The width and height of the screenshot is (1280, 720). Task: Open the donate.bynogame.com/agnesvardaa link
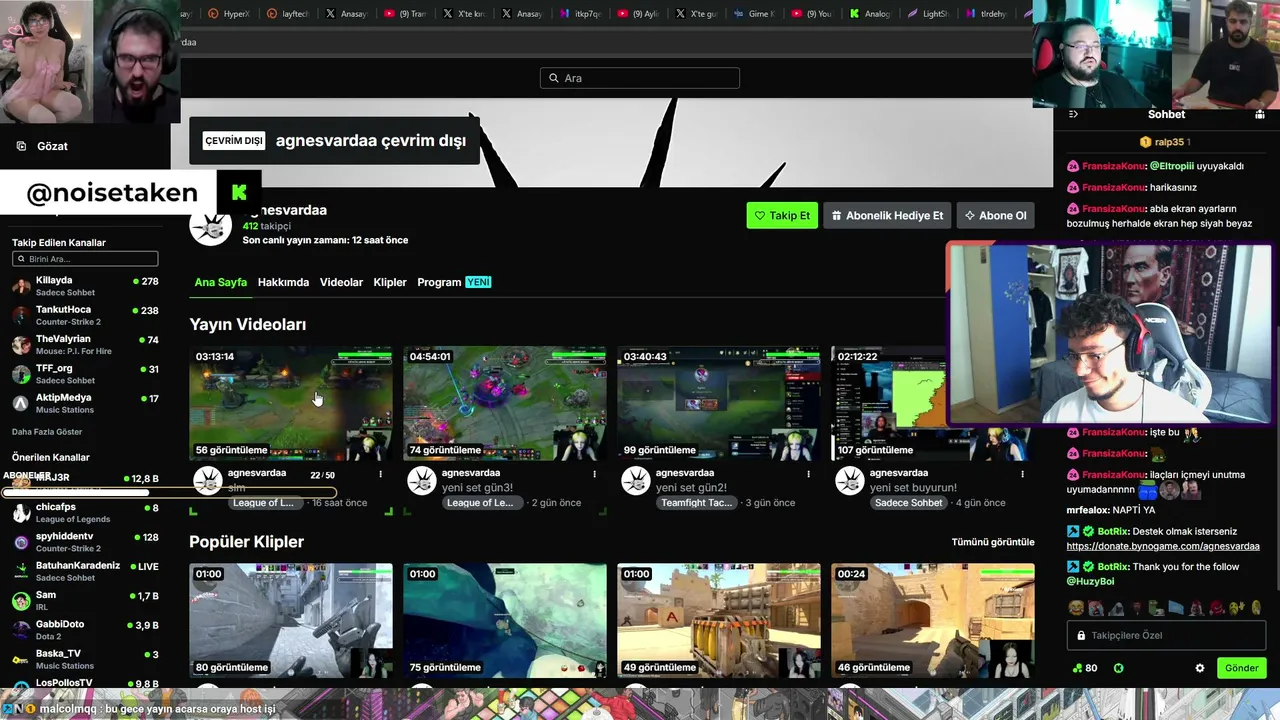(1163, 546)
